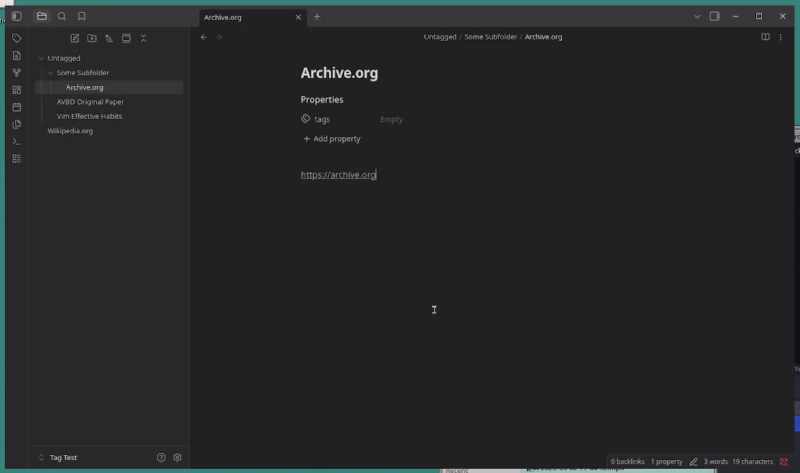Open the search magnifier icon
The image size is (800, 473).
point(62,16)
